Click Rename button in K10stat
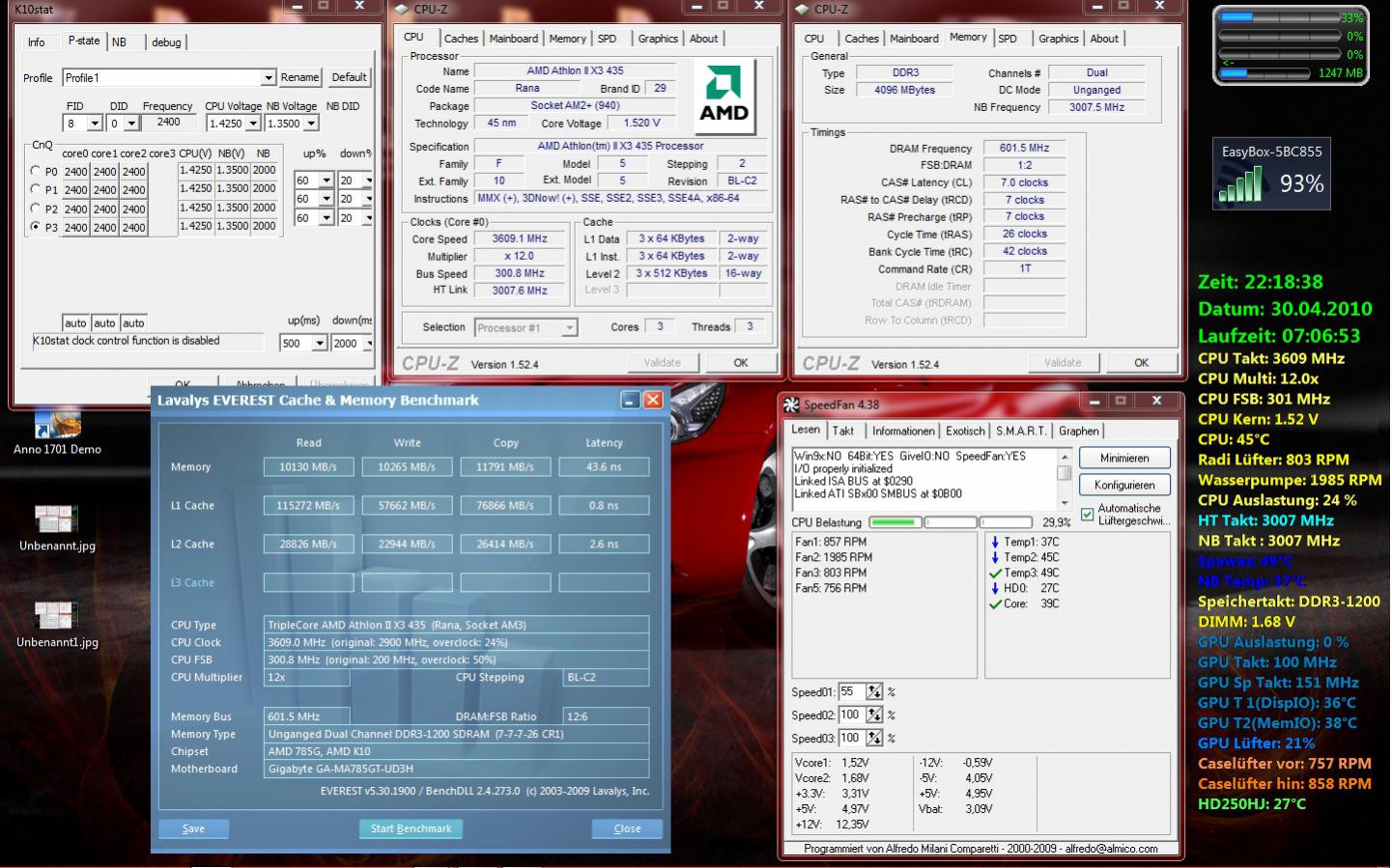Screen dimensions: 1392x868 click(299, 78)
